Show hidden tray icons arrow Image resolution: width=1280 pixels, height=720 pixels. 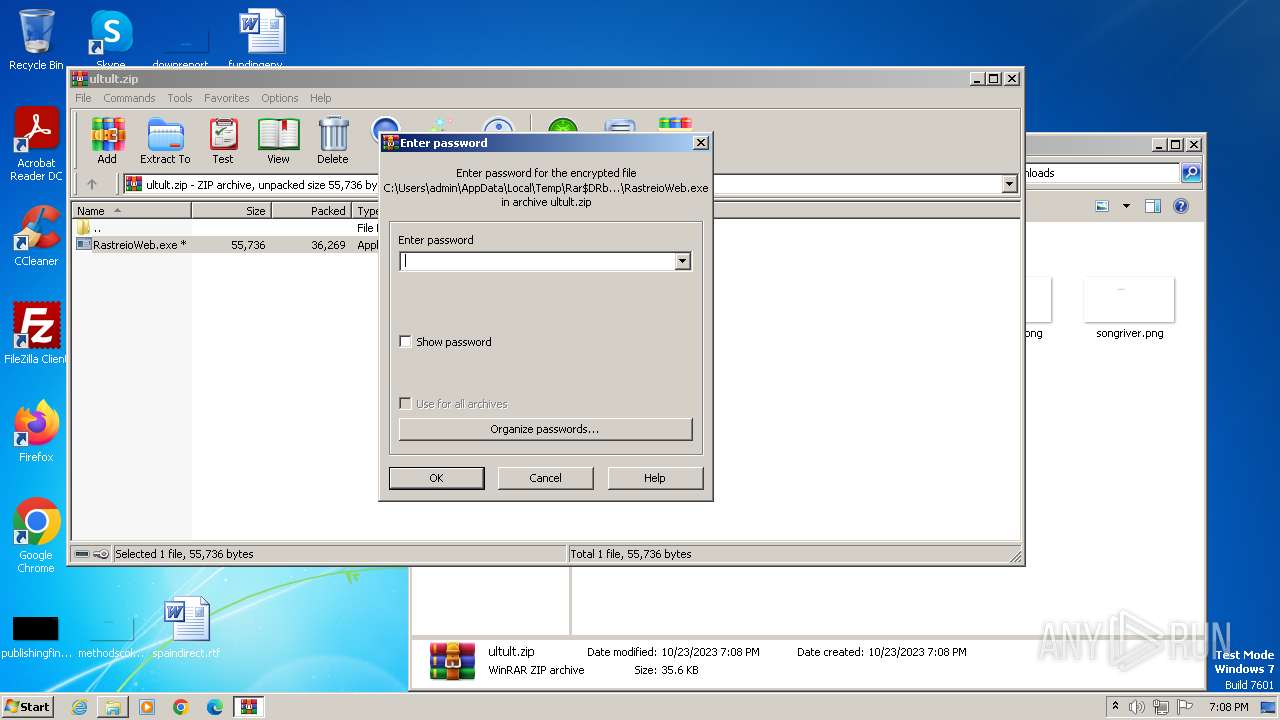(1115, 706)
